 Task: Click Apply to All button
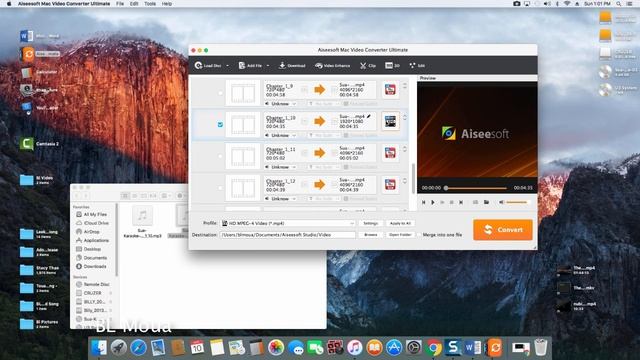[x=400, y=223]
